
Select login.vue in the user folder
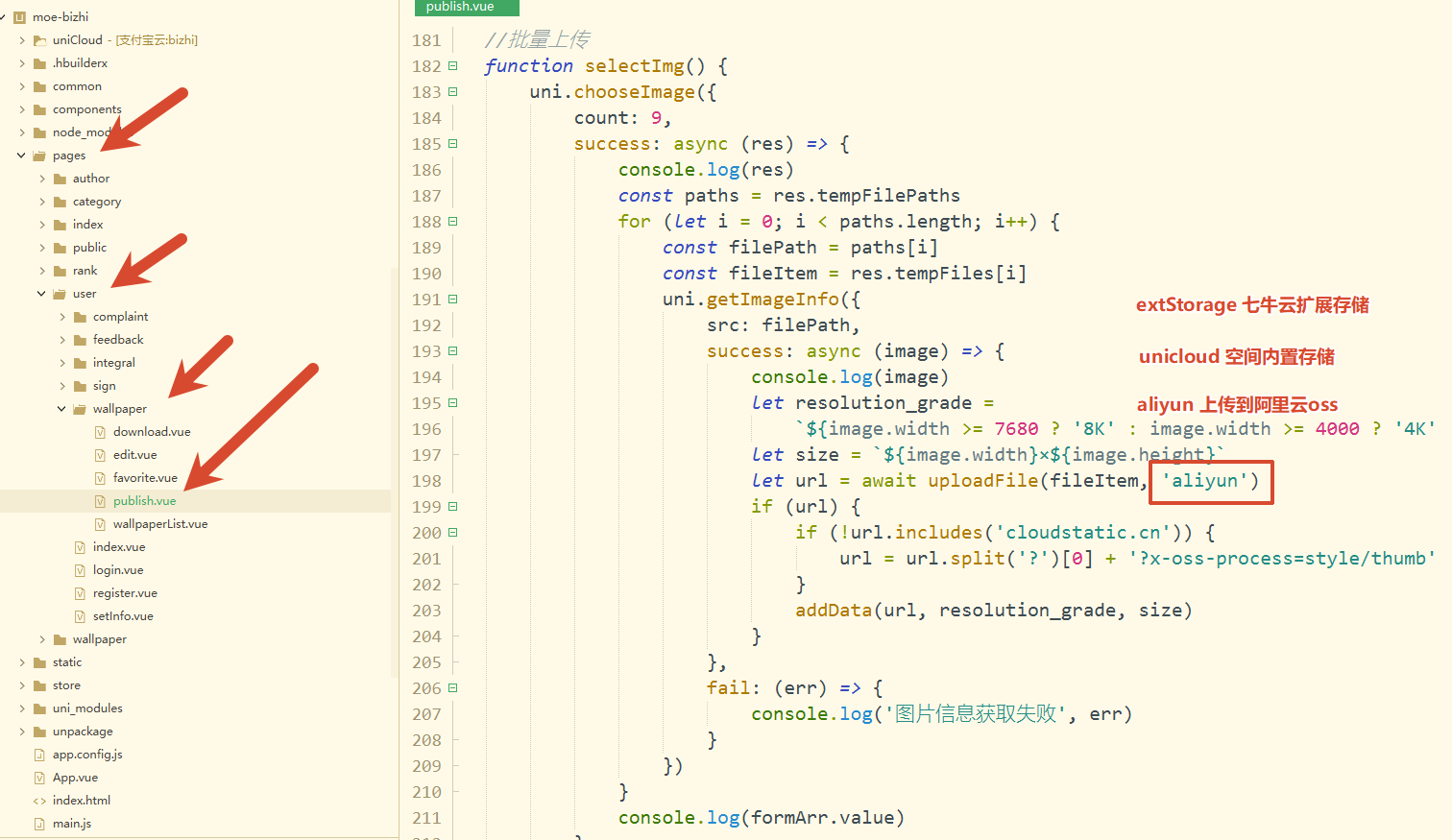[118, 570]
